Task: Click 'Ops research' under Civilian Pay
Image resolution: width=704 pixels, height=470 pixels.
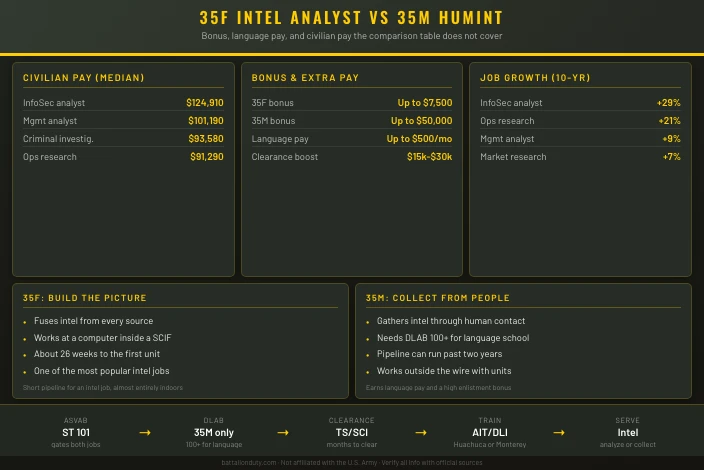Action: pyautogui.click(x=49, y=157)
